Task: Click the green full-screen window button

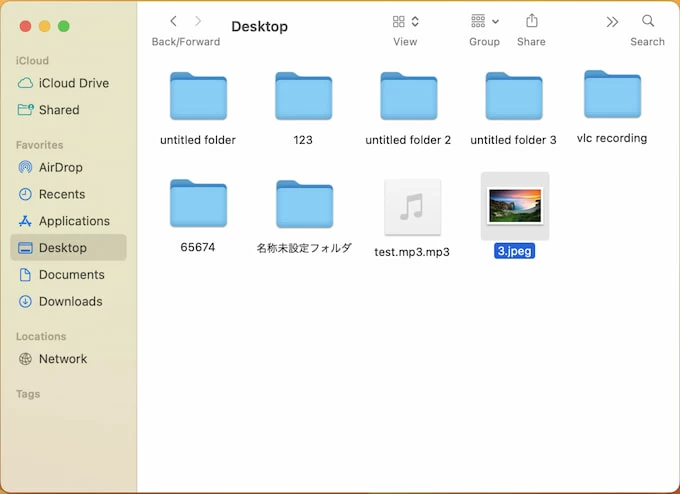Action: pos(64,26)
